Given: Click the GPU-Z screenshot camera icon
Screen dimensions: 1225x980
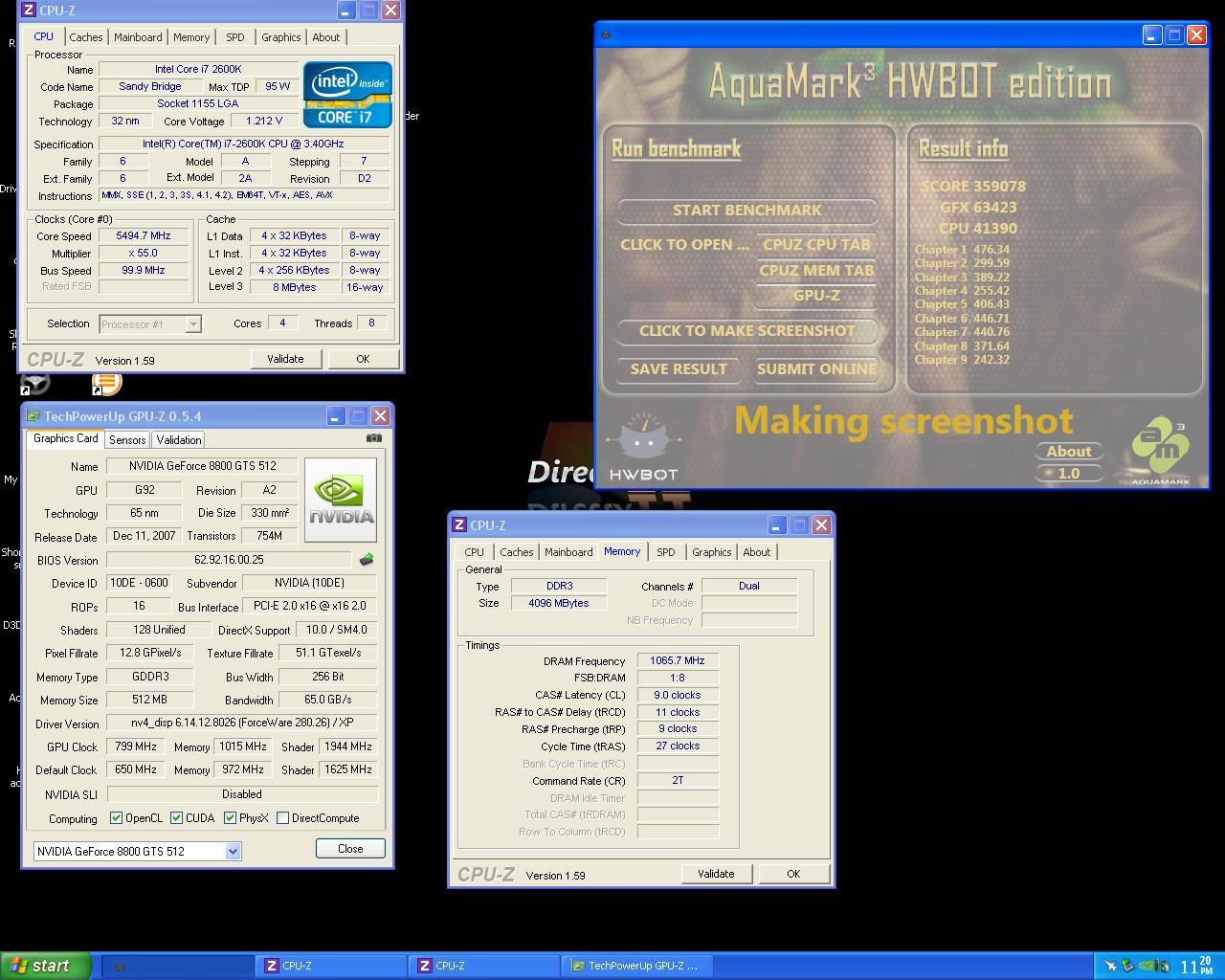Looking at the screenshot, I should pyautogui.click(x=374, y=438).
